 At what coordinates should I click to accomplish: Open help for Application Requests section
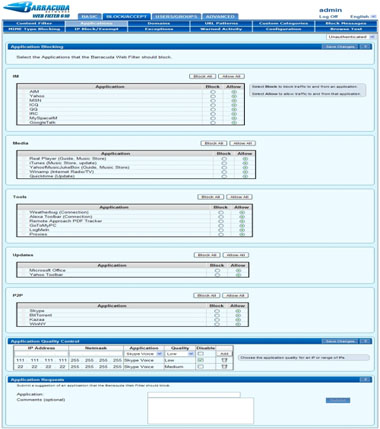(366, 380)
